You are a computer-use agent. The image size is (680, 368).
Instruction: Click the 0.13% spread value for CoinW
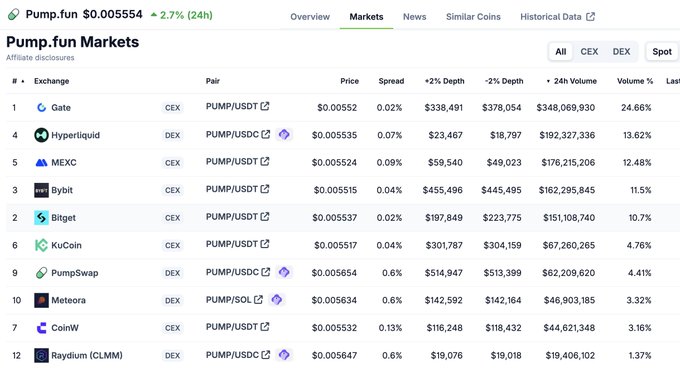[390, 328]
